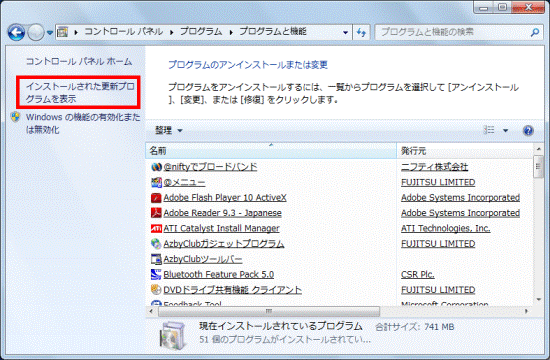Click FUJITSU LIMITED in AzbyClubガジェット row
Screen dimensions: 550x360
pyautogui.click(x=438, y=244)
